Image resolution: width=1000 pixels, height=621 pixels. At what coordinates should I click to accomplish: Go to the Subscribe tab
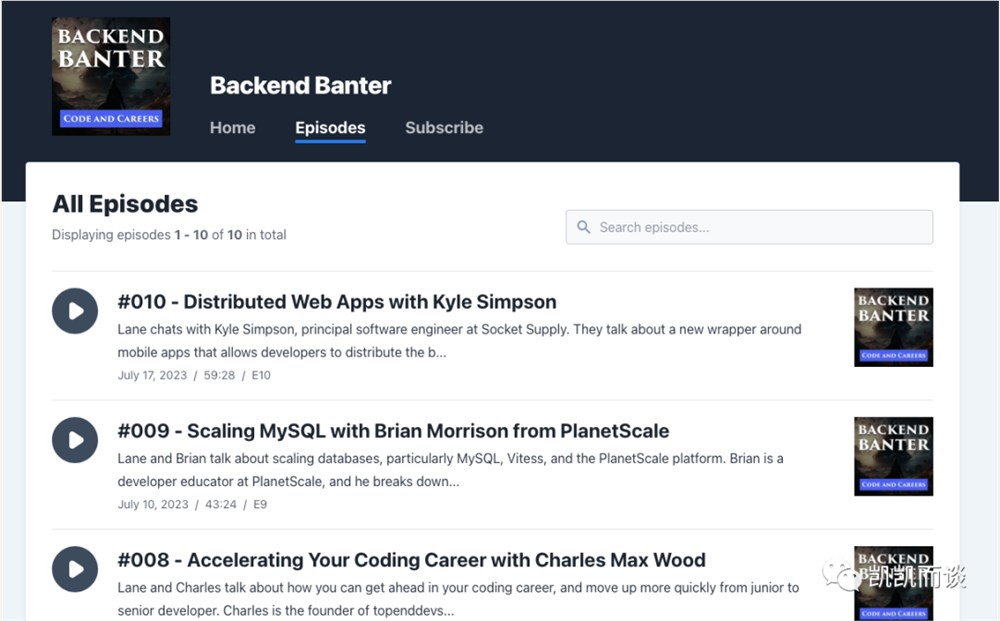(x=445, y=128)
